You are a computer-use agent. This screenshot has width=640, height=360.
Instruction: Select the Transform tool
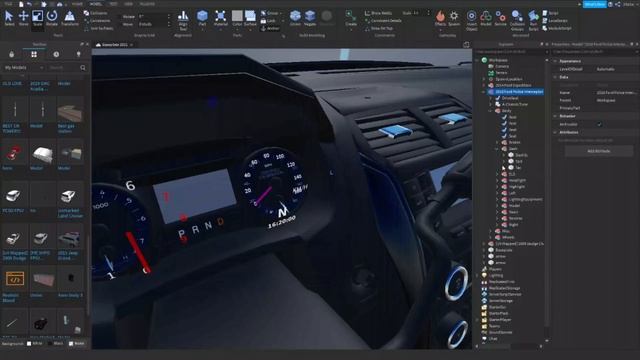click(x=70, y=18)
